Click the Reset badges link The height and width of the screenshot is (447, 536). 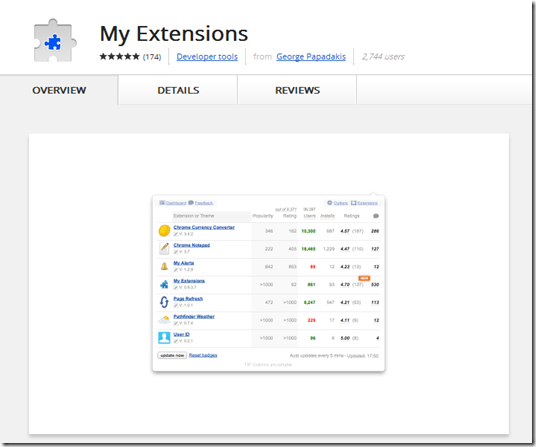(203, 355)
